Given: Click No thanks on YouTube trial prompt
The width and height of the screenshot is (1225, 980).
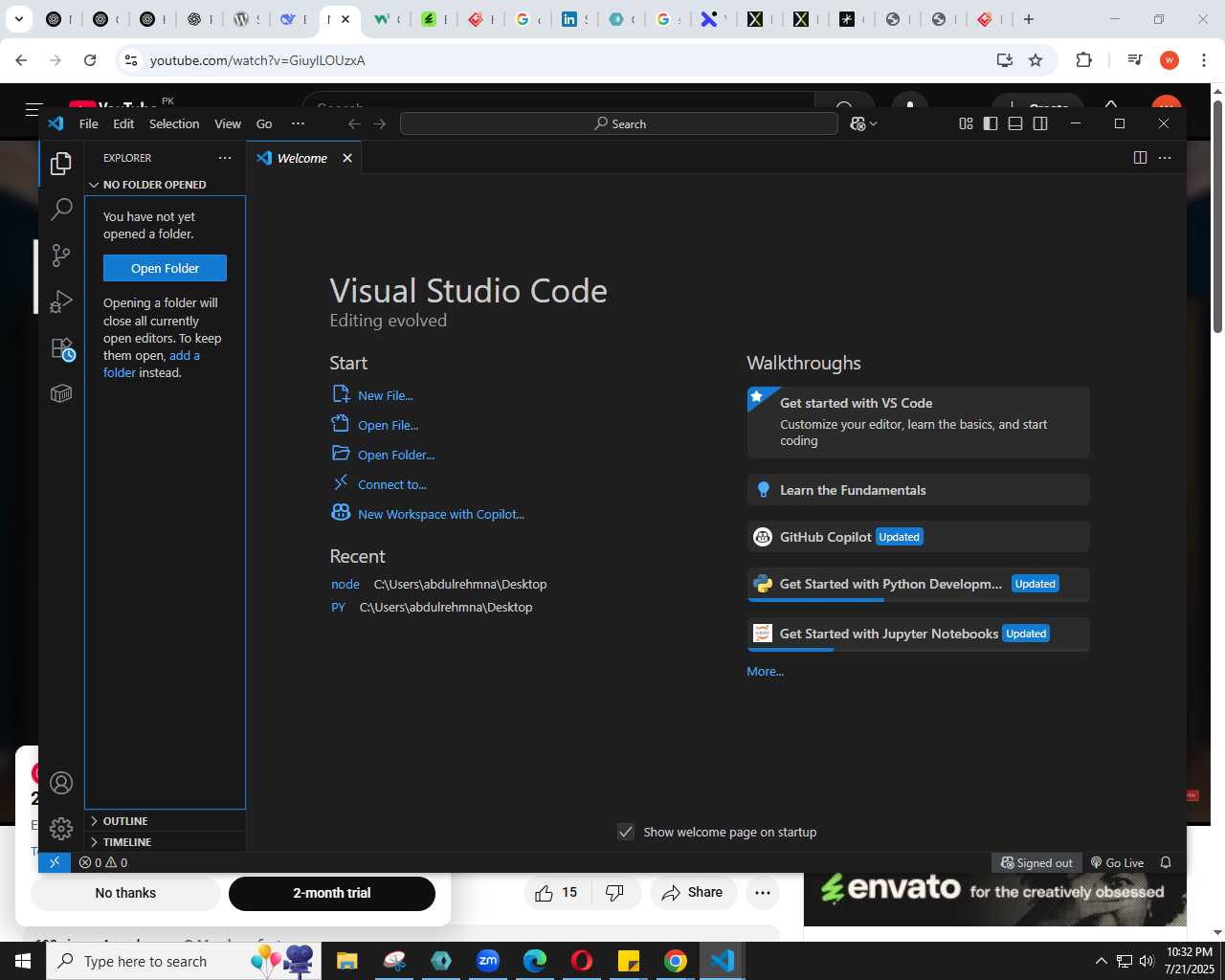Looking at the screenshot, I should (125, 893).
